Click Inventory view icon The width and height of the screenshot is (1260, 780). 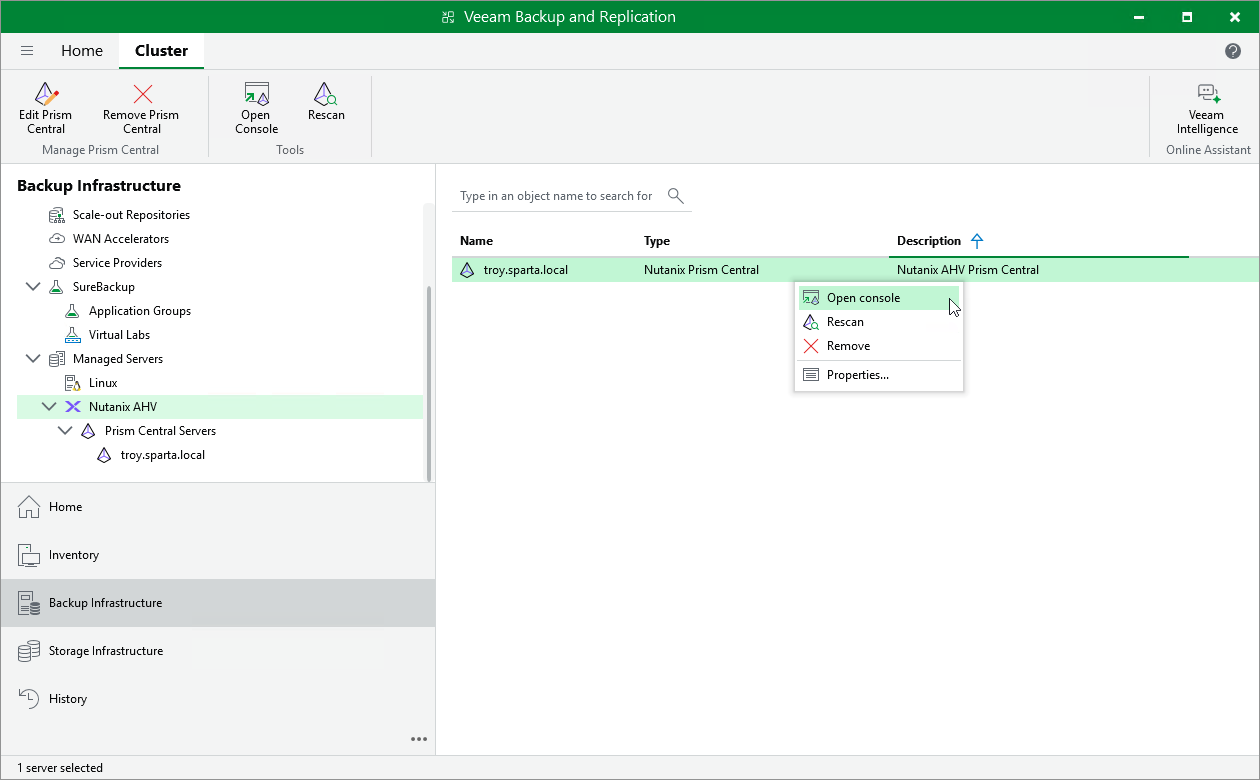pos(30,555)
